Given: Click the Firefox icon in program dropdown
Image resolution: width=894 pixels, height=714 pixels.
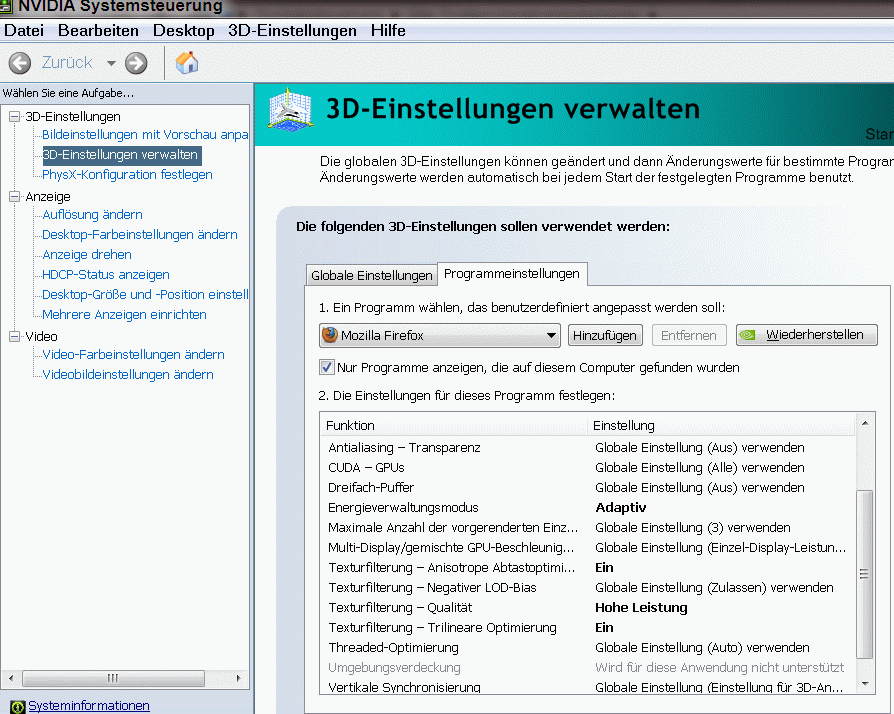Looking at the screenshot, I should 330,335.
